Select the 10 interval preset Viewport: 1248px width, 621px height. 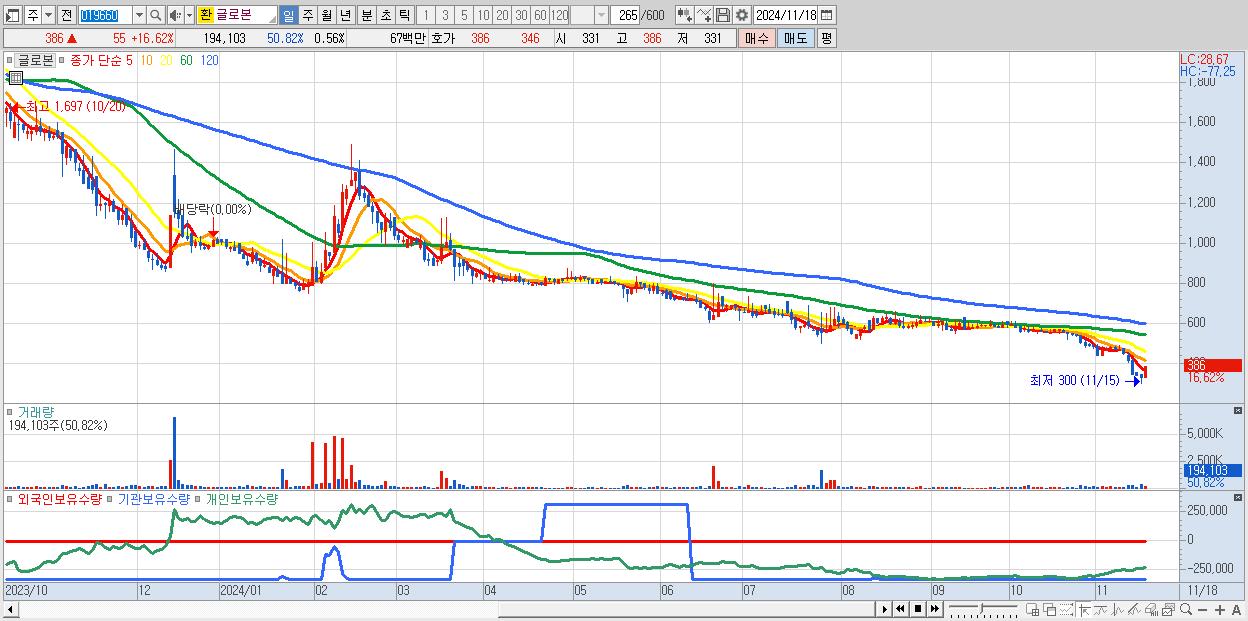[483, 15]
